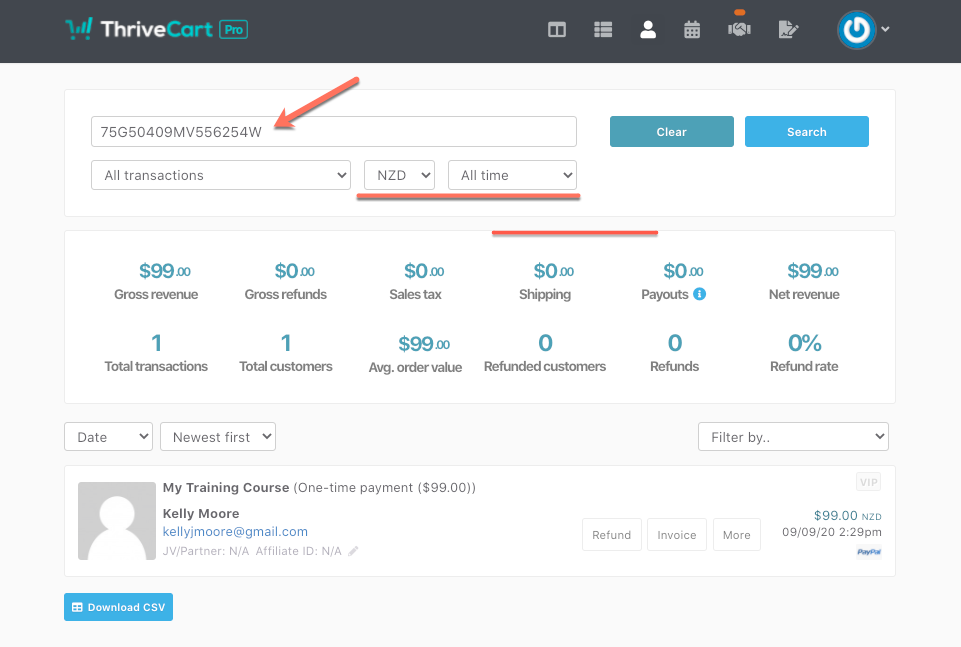This screenshot has width=961, height=647.
Task: Open the Filter by dropdown
Action: tap(793, 437)
